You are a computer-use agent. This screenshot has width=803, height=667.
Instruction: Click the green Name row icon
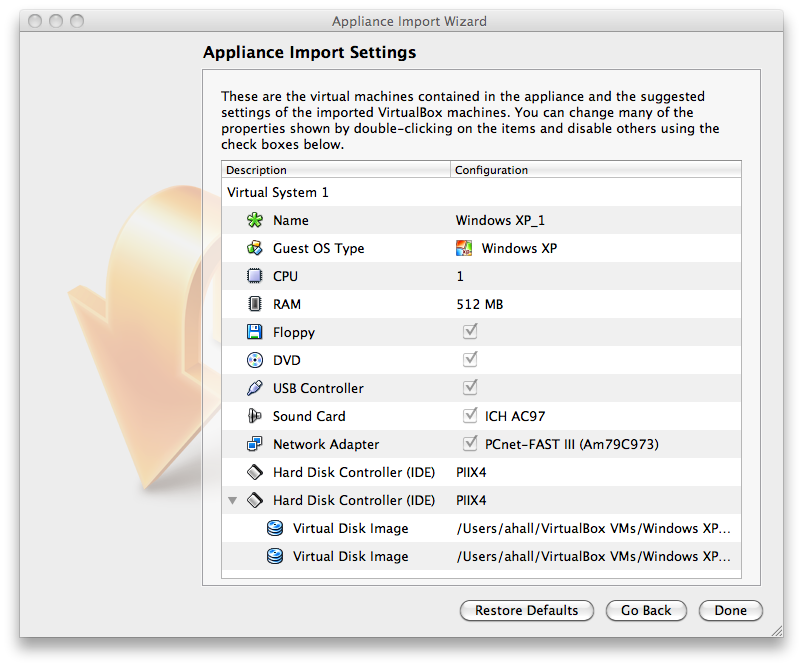254,220
